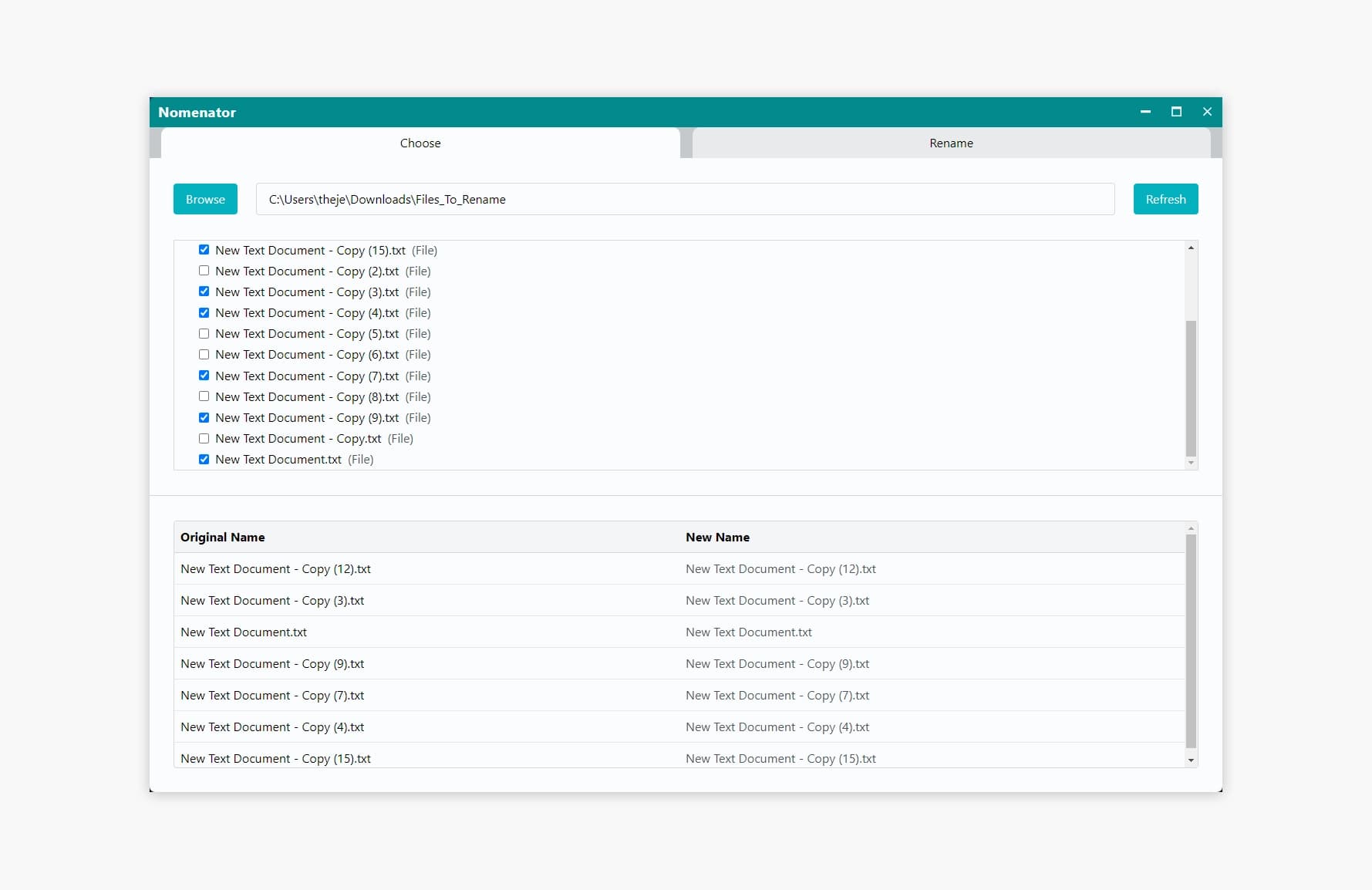Viewport: 1372px width, 890px height.
Task: Click the file list scrollbar thumb
Action: coord(1191,388)
